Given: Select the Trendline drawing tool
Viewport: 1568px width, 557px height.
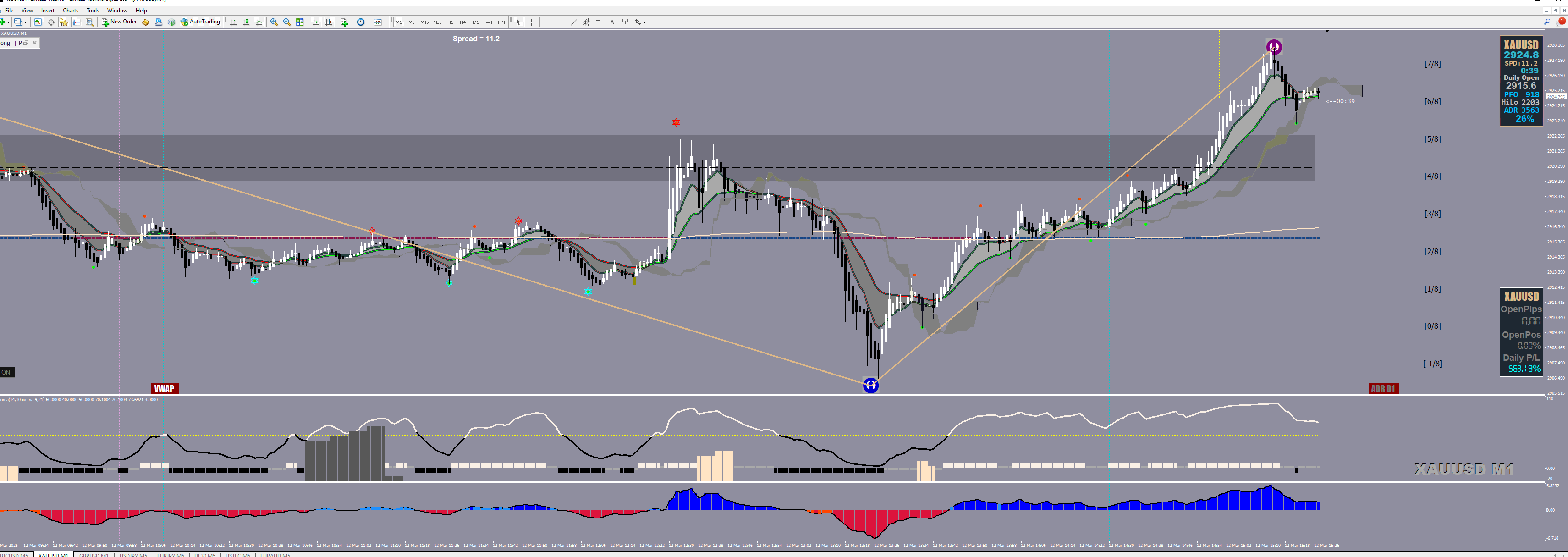Looking at the screenshot, I should pos(574,22).
